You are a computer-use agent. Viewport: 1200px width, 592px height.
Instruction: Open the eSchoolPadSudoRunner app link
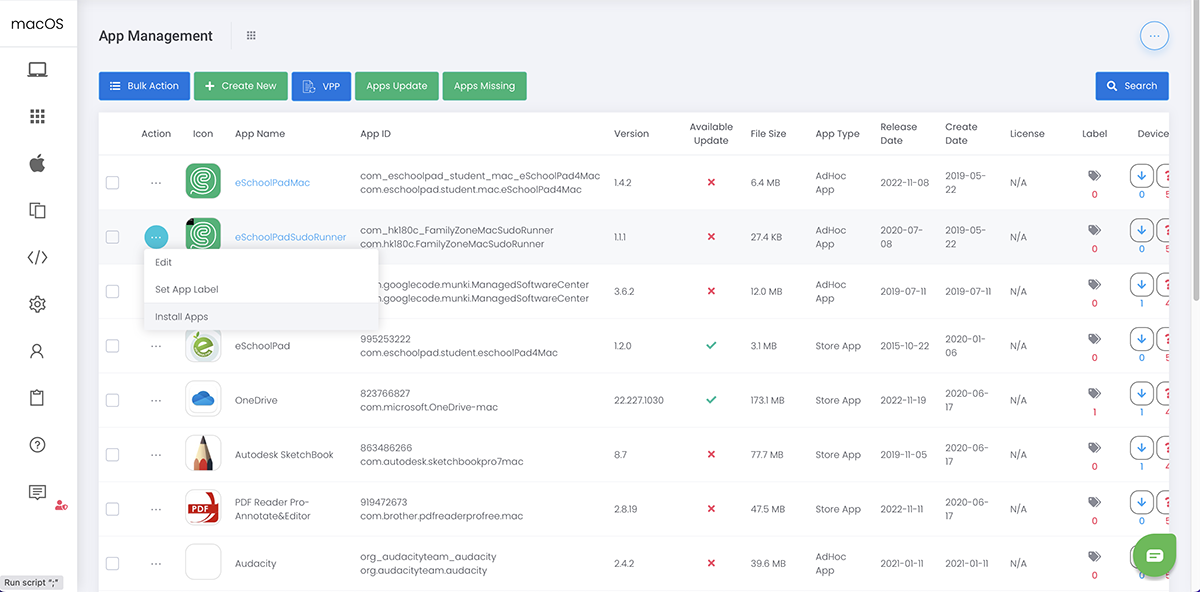(x=290, y=237)
